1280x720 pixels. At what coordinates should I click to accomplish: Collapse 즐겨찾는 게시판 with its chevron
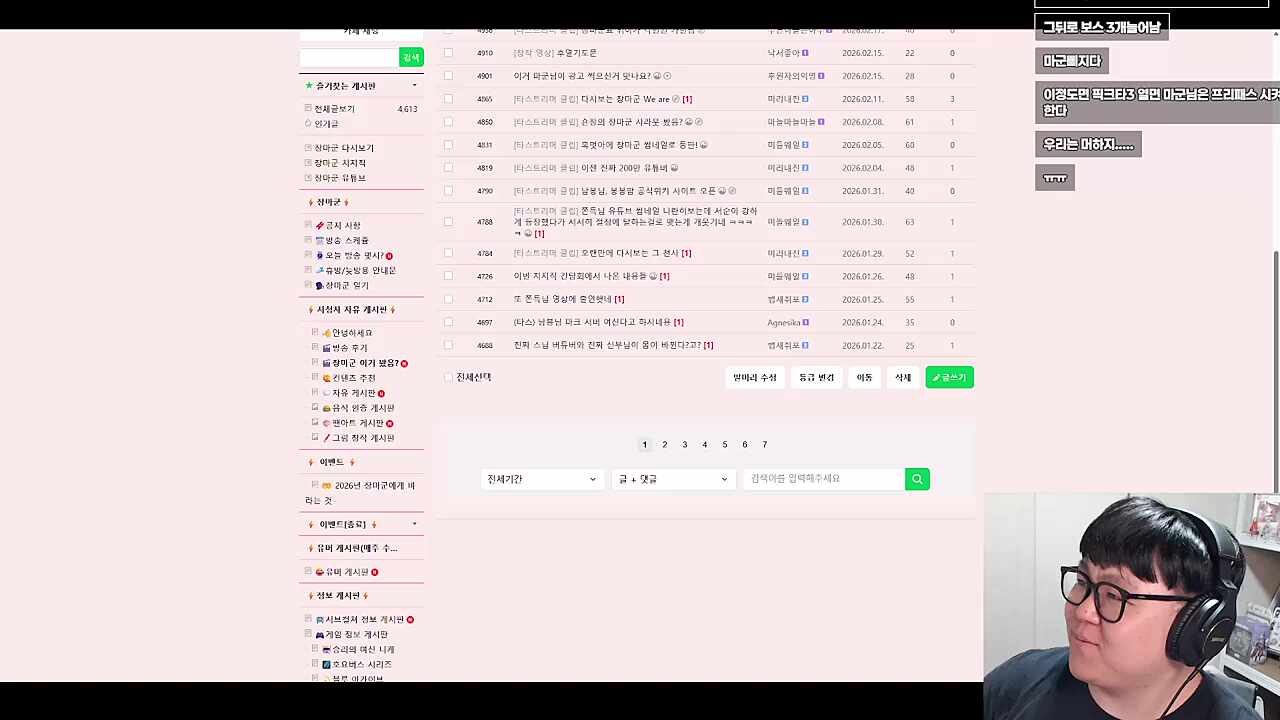tap(414, 85)
